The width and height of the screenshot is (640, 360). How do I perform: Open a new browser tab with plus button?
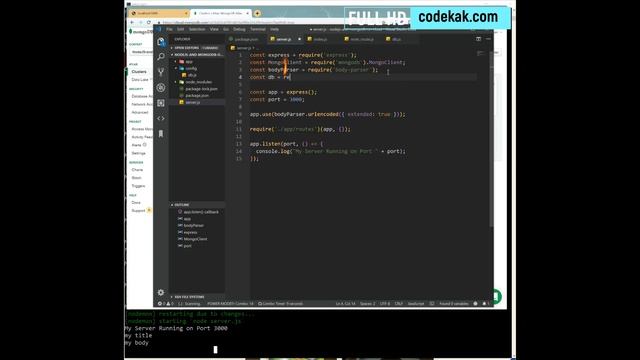coord(257,13)
